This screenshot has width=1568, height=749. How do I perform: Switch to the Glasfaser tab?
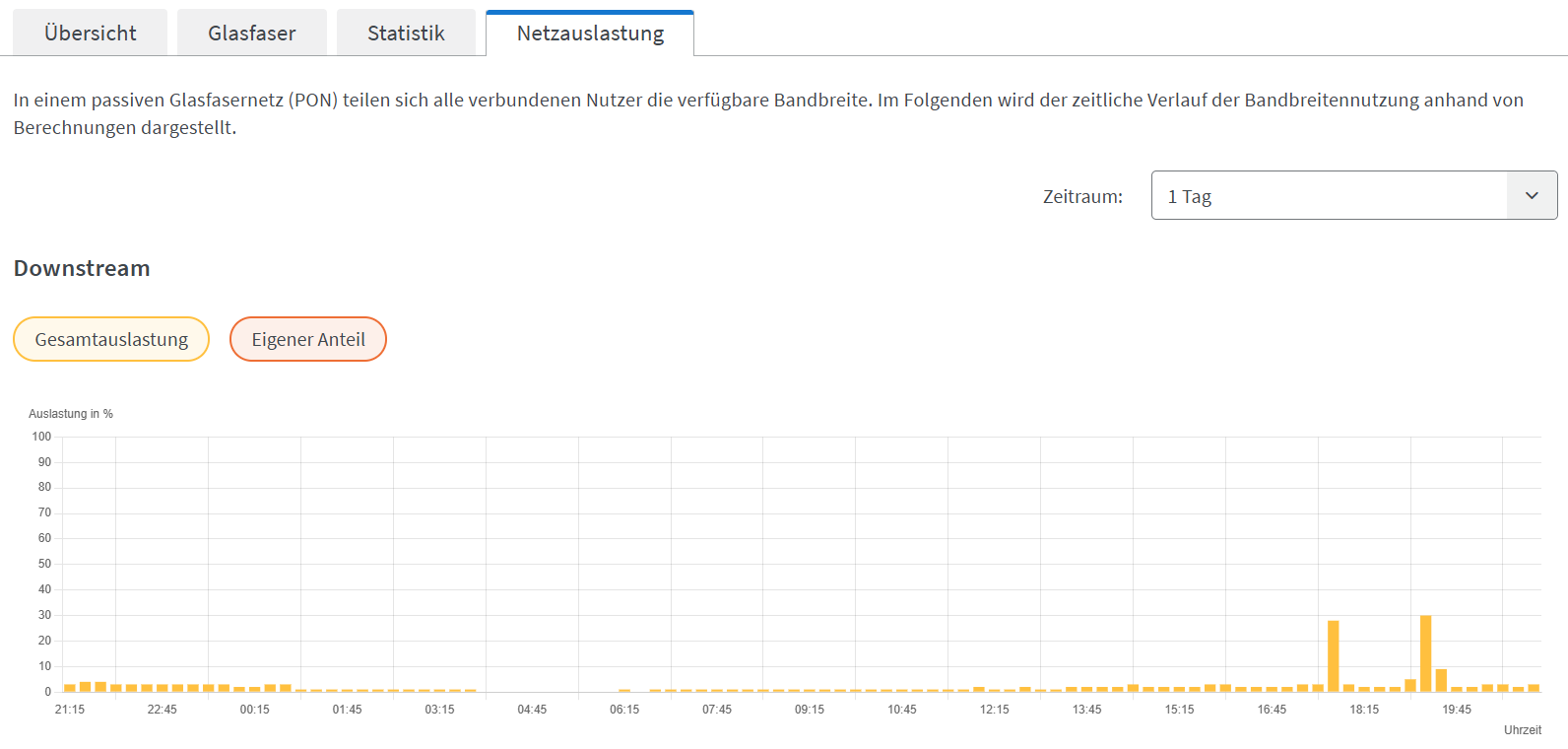pos(252,33)
